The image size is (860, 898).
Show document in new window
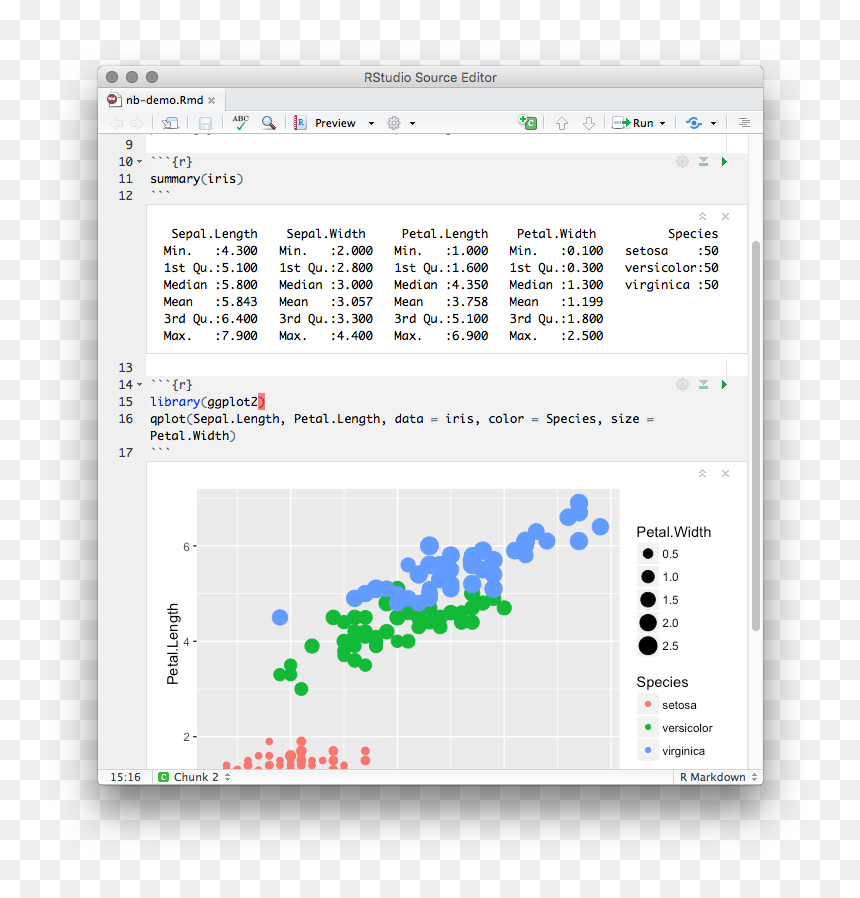(170, 123)
